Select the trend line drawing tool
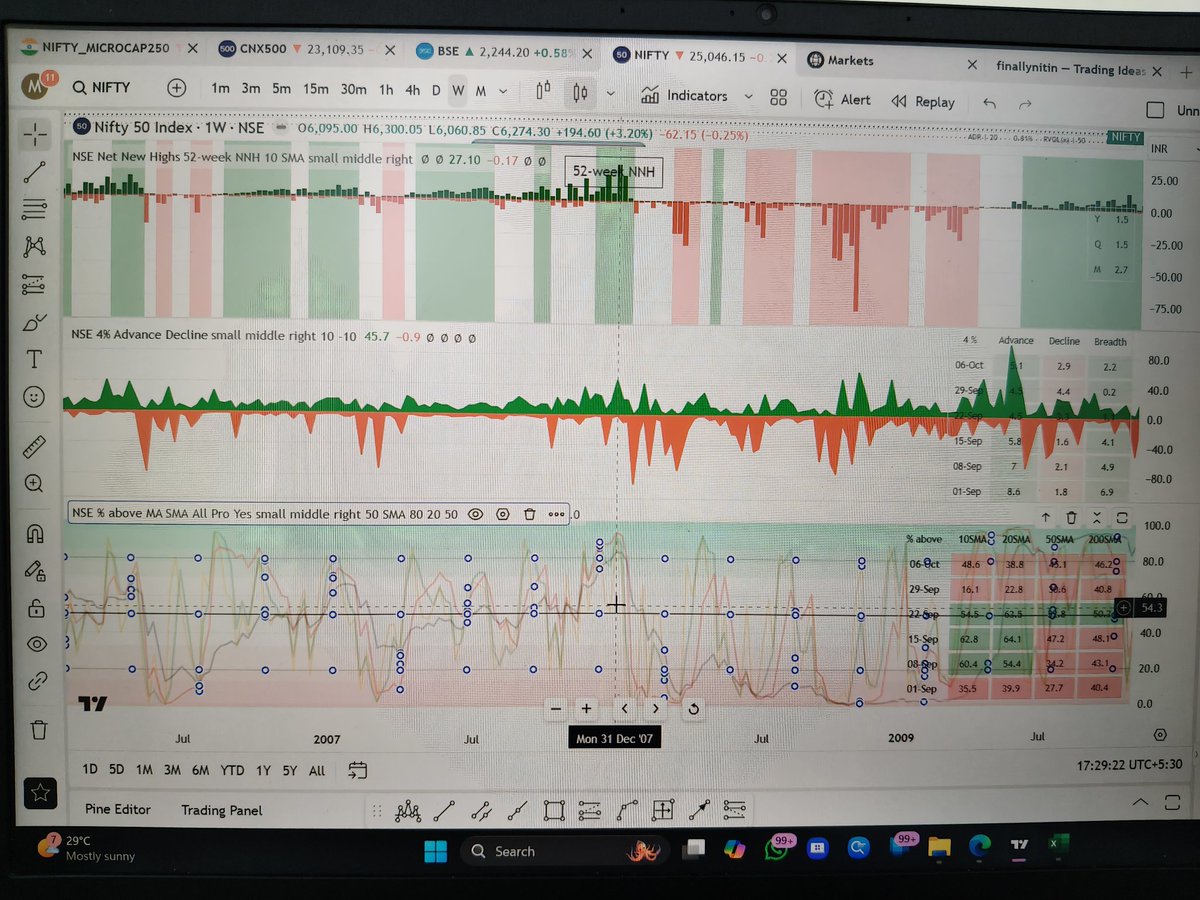 36,171
